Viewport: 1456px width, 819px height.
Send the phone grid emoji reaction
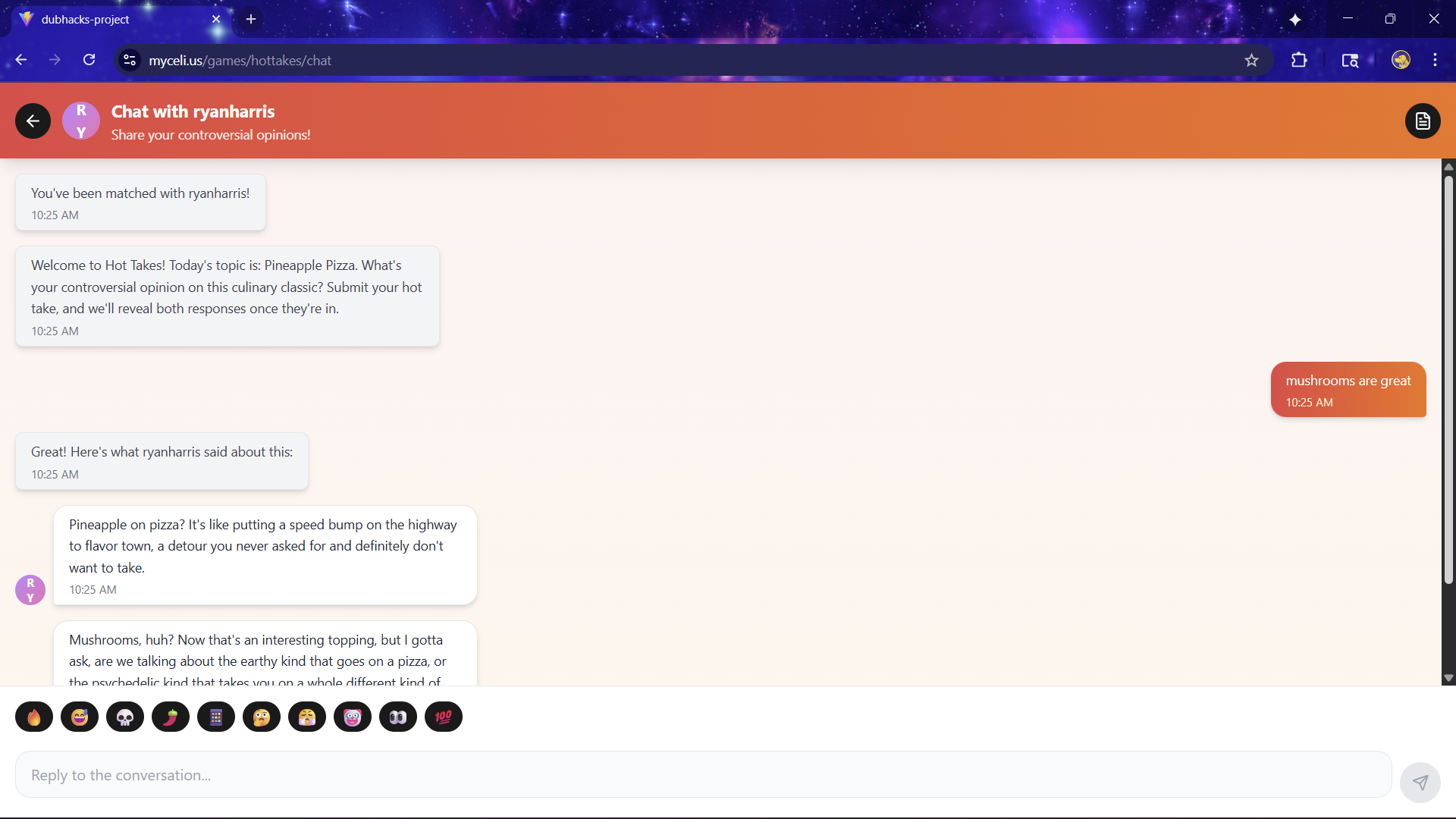coord(216,717)
